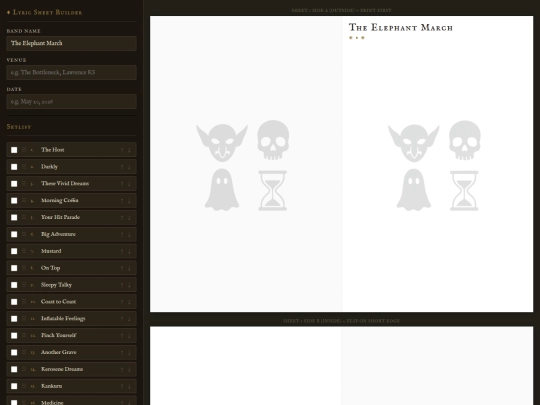540x405 pixels.
Task: Move Another Grave down
Action: (x=129, y=352)
